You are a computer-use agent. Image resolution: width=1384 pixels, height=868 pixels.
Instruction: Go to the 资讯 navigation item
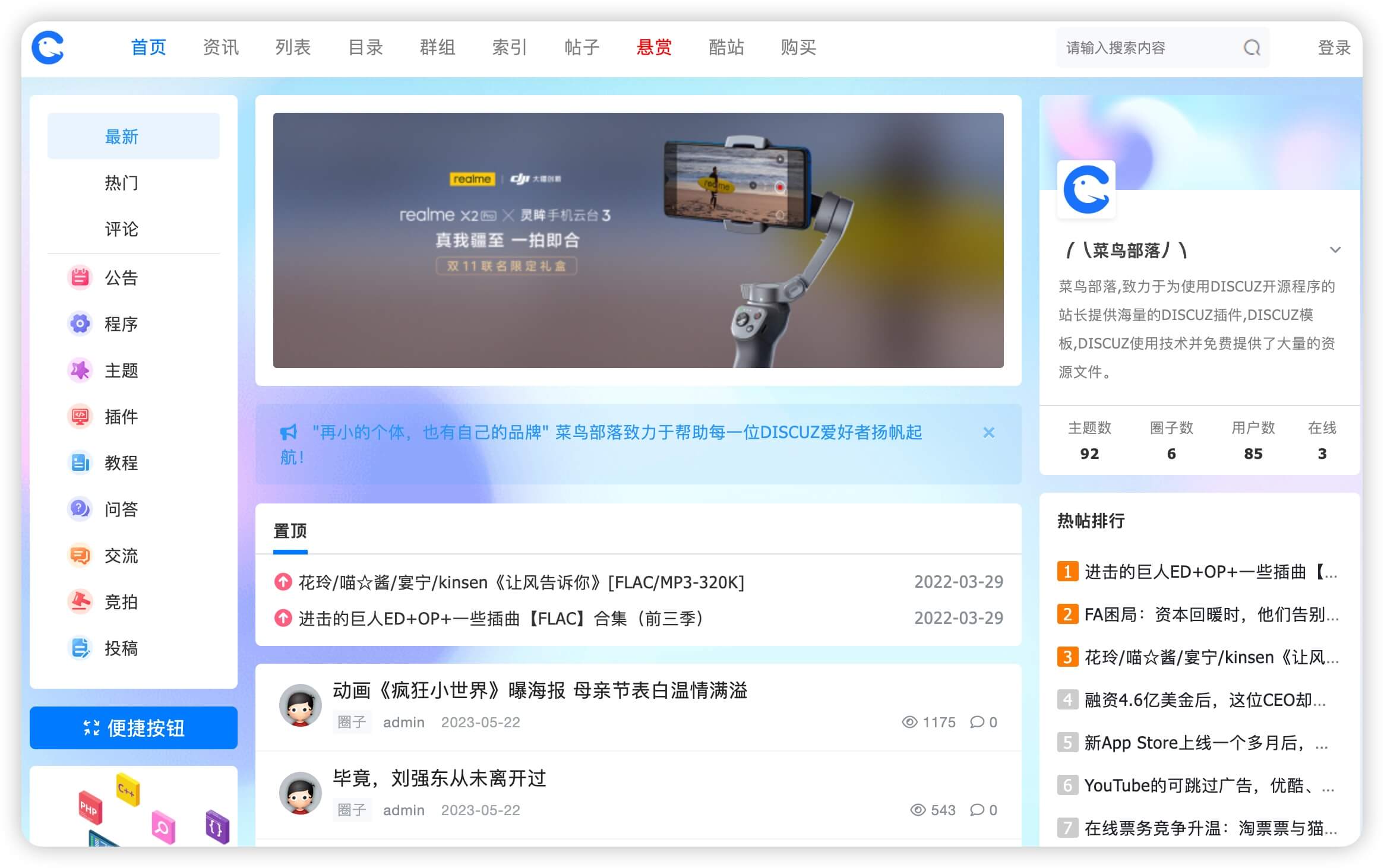coord(220,47)
